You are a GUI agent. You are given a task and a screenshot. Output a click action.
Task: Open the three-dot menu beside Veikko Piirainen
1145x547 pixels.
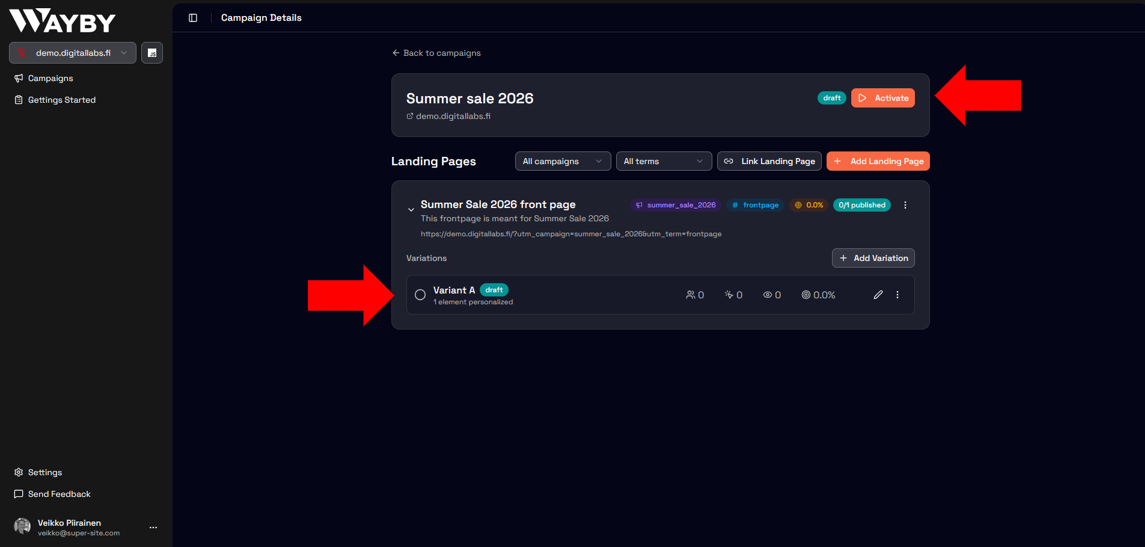153,527
